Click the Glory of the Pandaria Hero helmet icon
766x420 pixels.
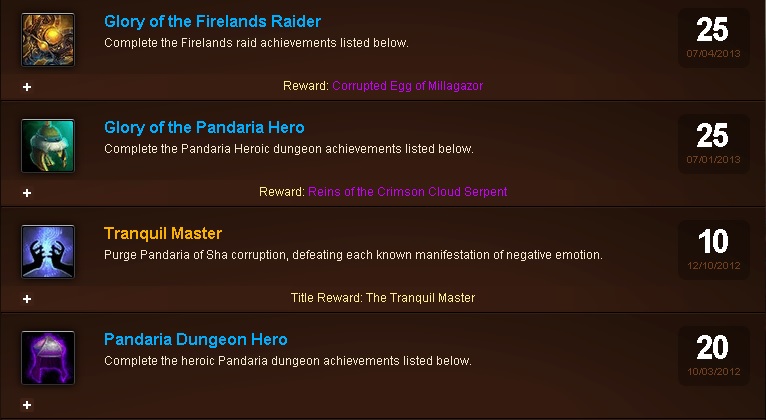[x=48, y=146]
